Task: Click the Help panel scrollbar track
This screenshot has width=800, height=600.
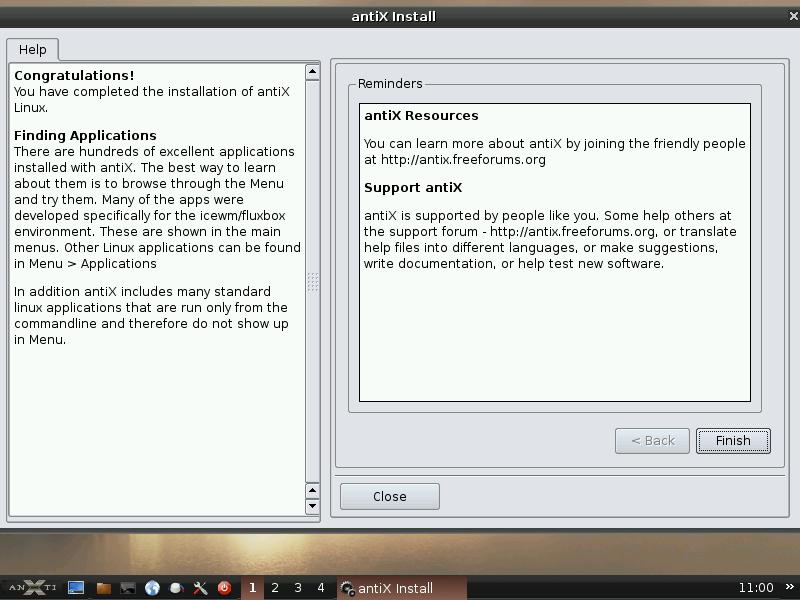Action: coord(312,281)
